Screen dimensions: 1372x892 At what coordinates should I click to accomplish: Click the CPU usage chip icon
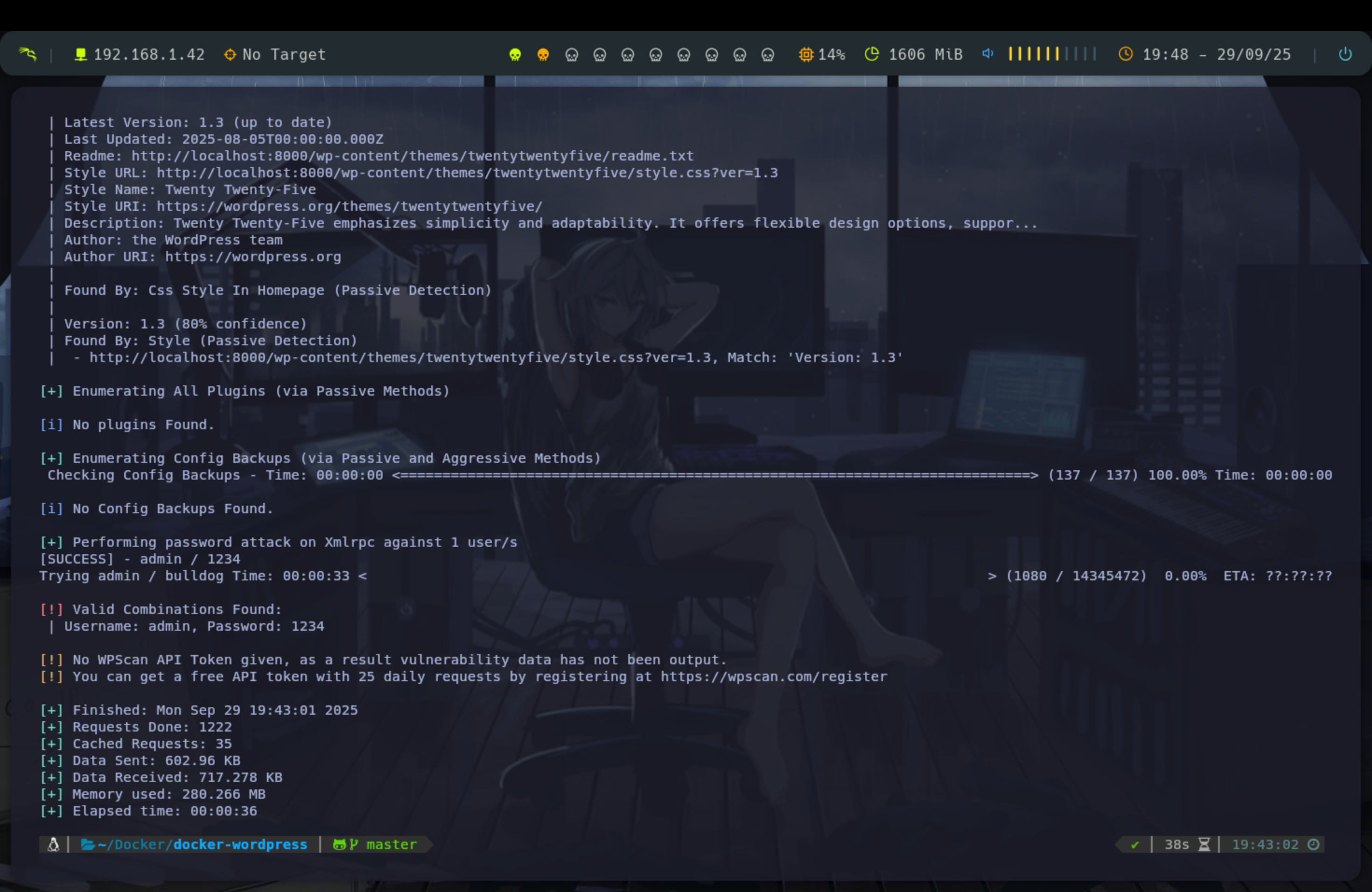coord(805,54)
